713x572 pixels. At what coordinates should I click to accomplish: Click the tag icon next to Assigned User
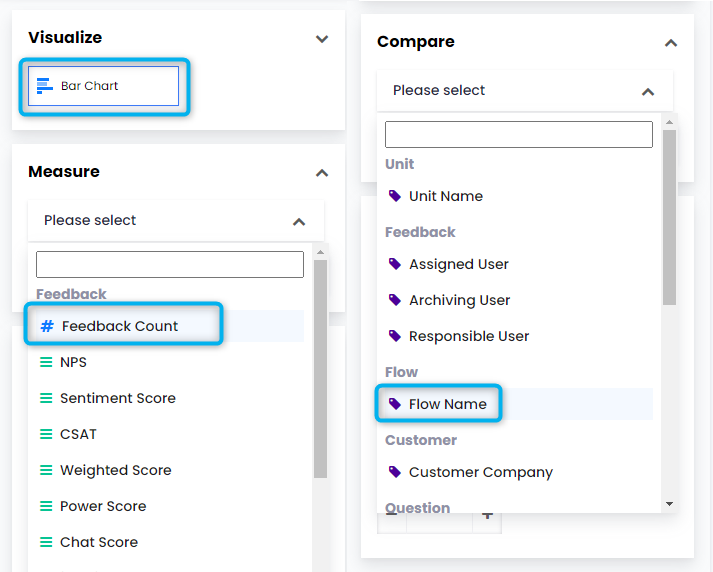click(x=395, y=264)
